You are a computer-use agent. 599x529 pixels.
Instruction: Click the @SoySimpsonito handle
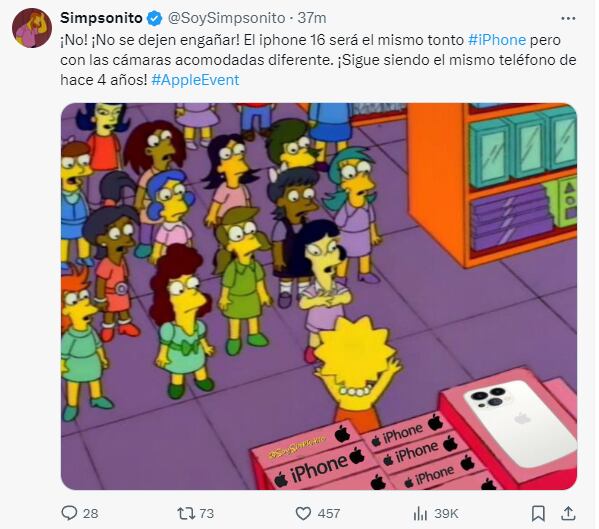click(227, 18)
